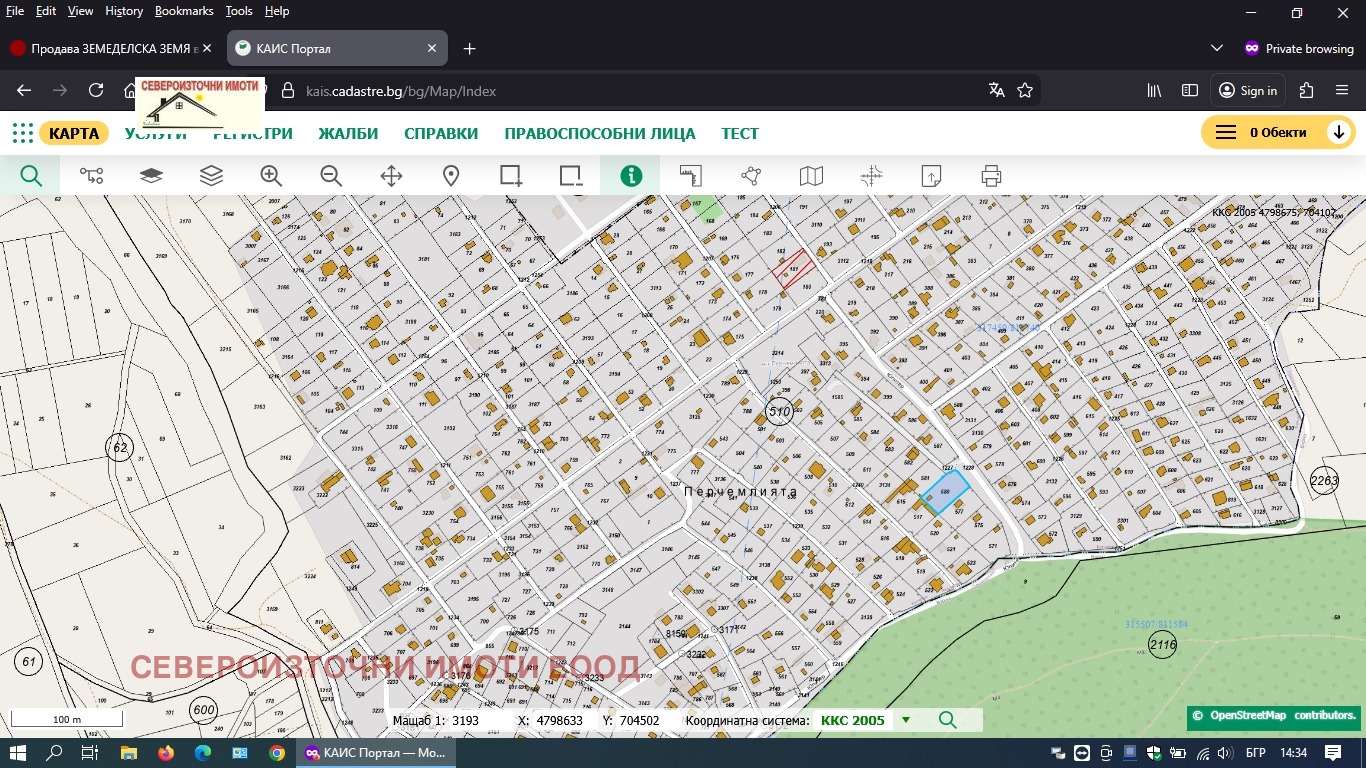Image resolution: width=1366 pixels, height=768 pixels.
Task: Print the map using printer icon
Action: click(x=991, y=176)
